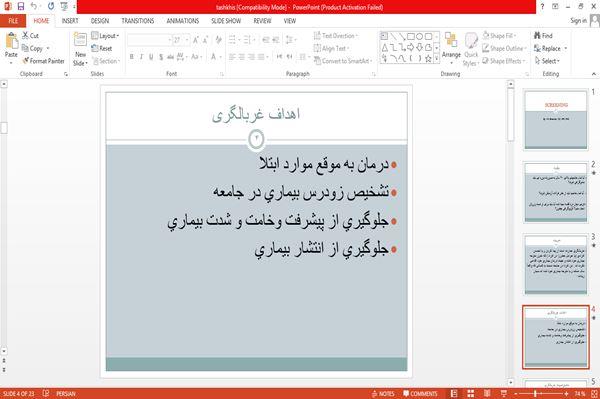
Task: Toggle justify text alignment
Action: pyautogui.click(x=261, y=57)
